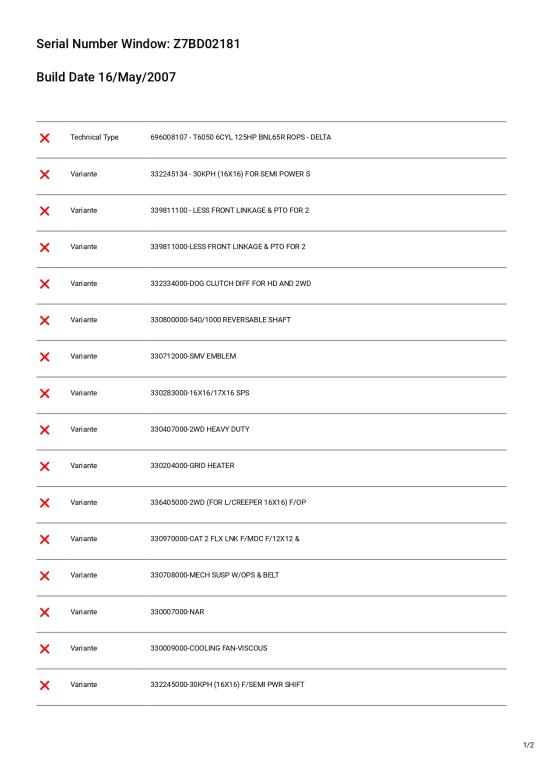Select the Build Date 16/May/2007 text

coord(106,77)
